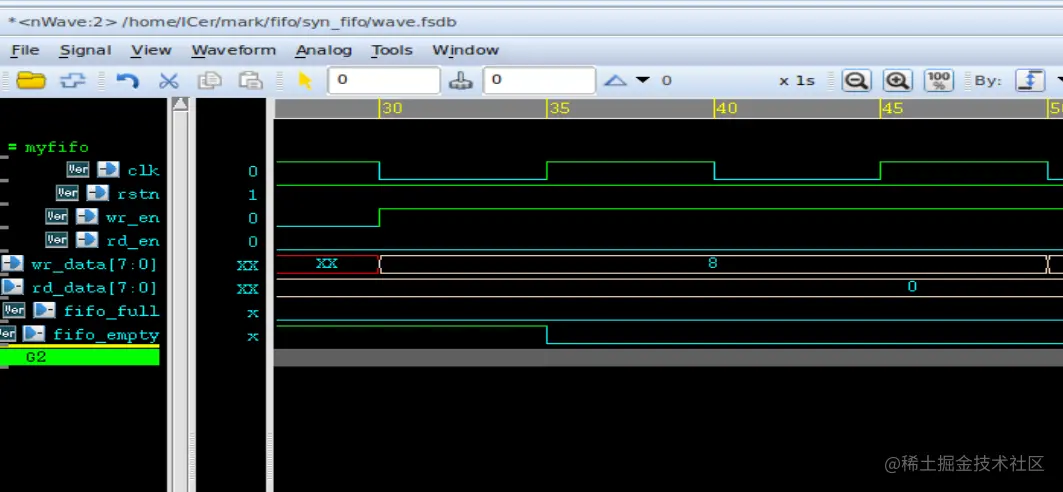Click the undo arrow icon
1063x492 pixels.
[127, 81]
